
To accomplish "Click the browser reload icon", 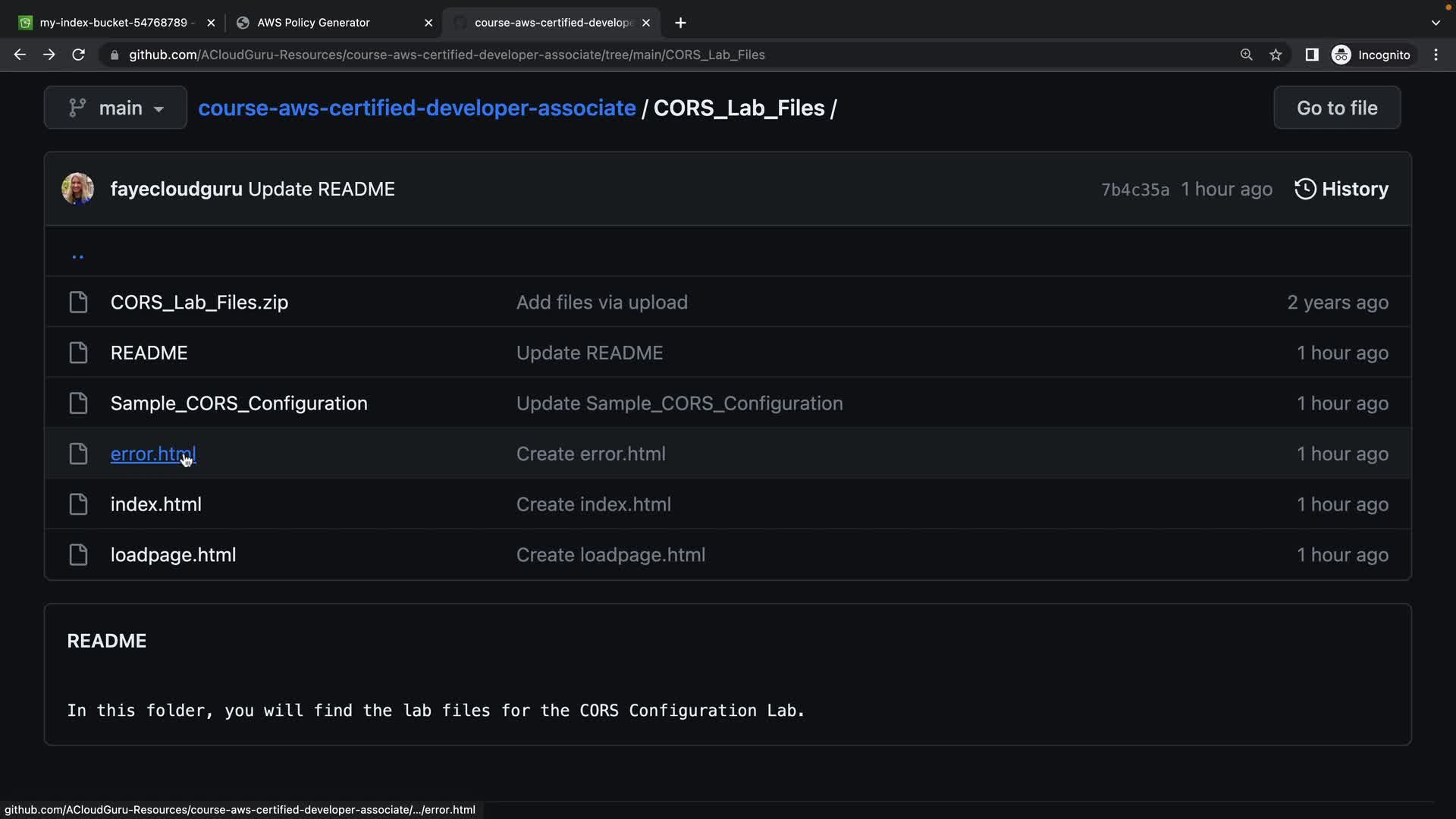I will [78, 55].
